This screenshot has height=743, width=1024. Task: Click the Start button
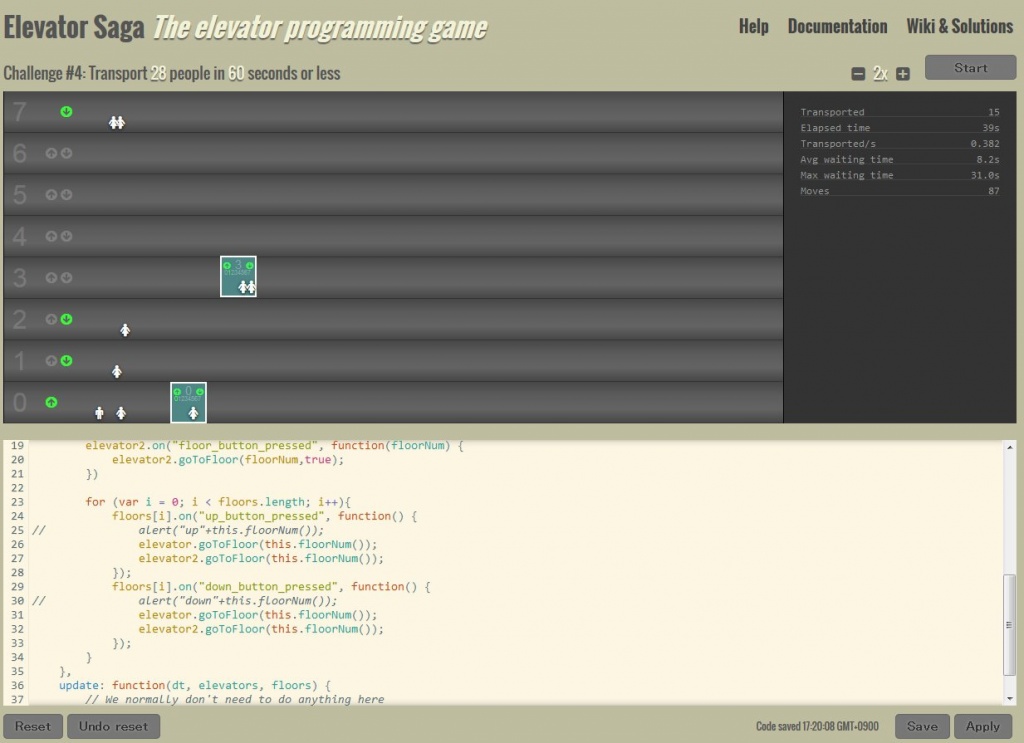click(x=970, y=67)
